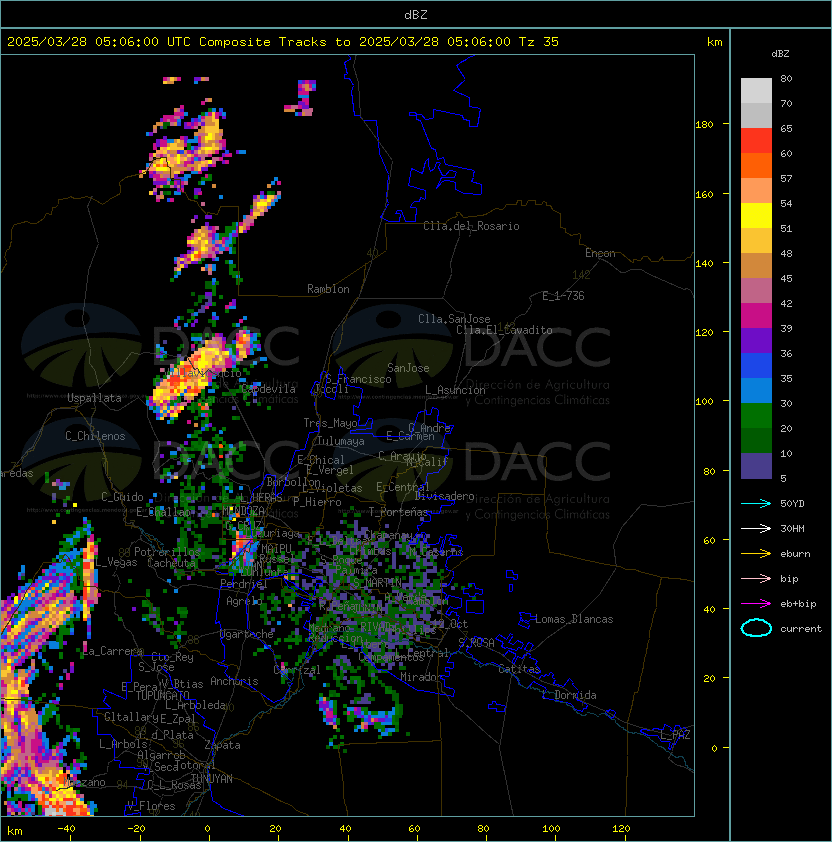The image size is (832, 842).
Task: Click the cyan ellipse marked current
Action: (756, 628)
